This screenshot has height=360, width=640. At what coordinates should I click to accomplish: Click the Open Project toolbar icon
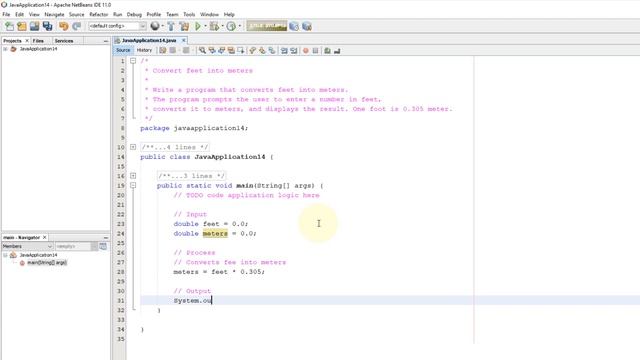click(x=34, y=27)
